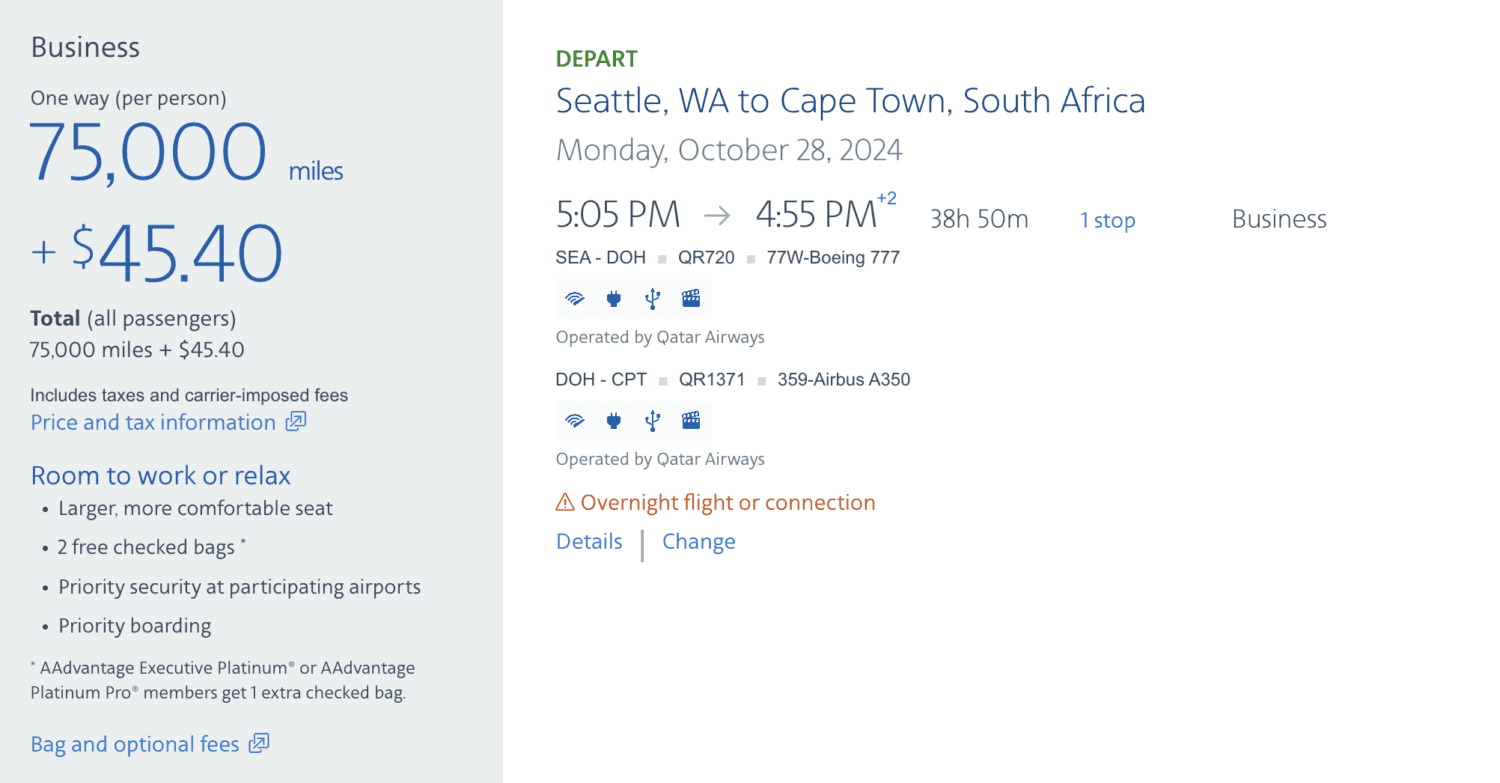Screen dimensions: 1500x783
Task: Click the USB icon on the DOH-CPT flight
Action: (652, 420)
